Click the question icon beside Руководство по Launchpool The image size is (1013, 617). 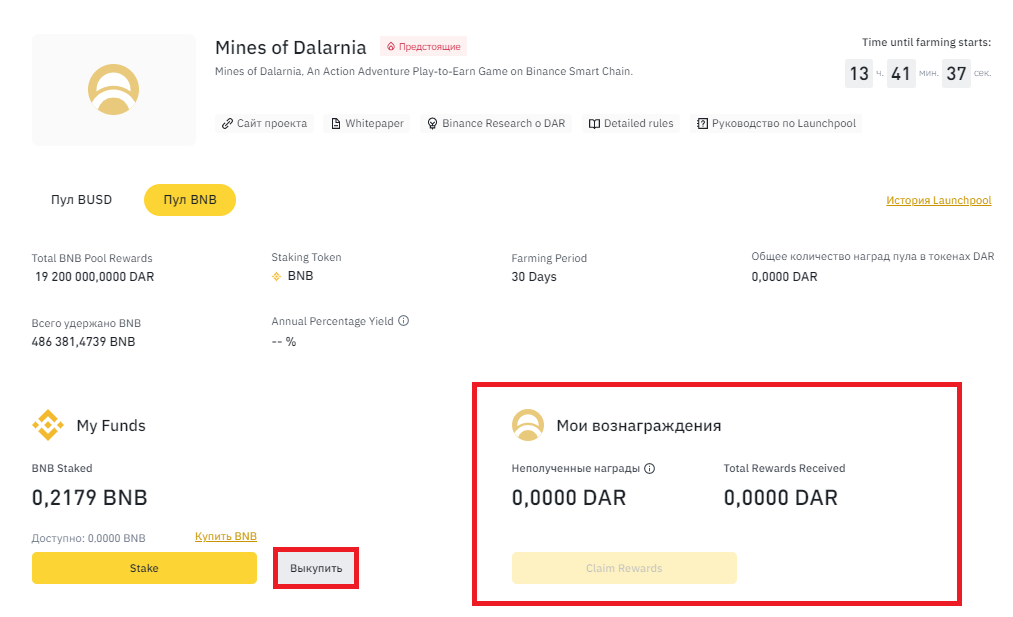702,123
